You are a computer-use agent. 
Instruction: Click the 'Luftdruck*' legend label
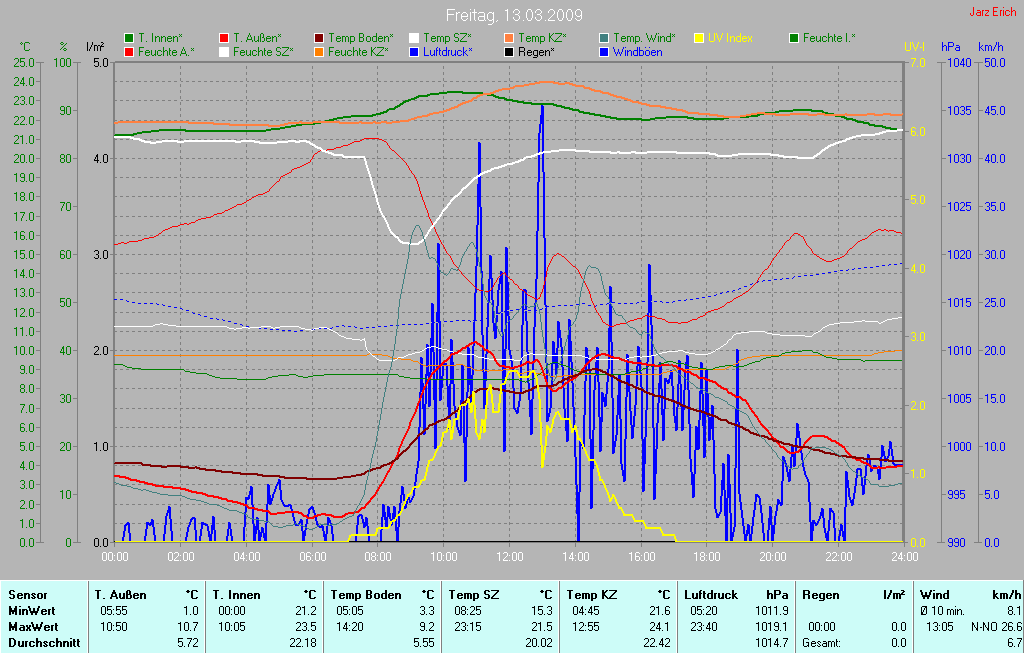pos(447,52)
